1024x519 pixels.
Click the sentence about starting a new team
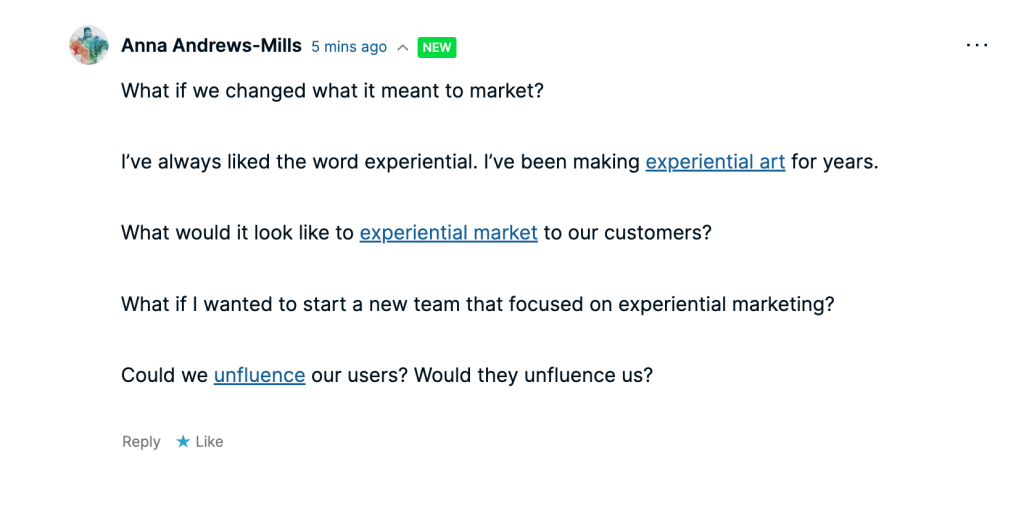point(477,304)
